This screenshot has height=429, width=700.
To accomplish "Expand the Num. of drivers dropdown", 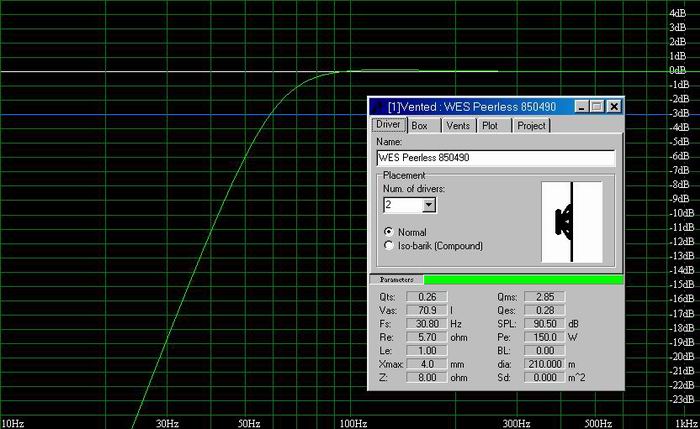I will (429, 205).
